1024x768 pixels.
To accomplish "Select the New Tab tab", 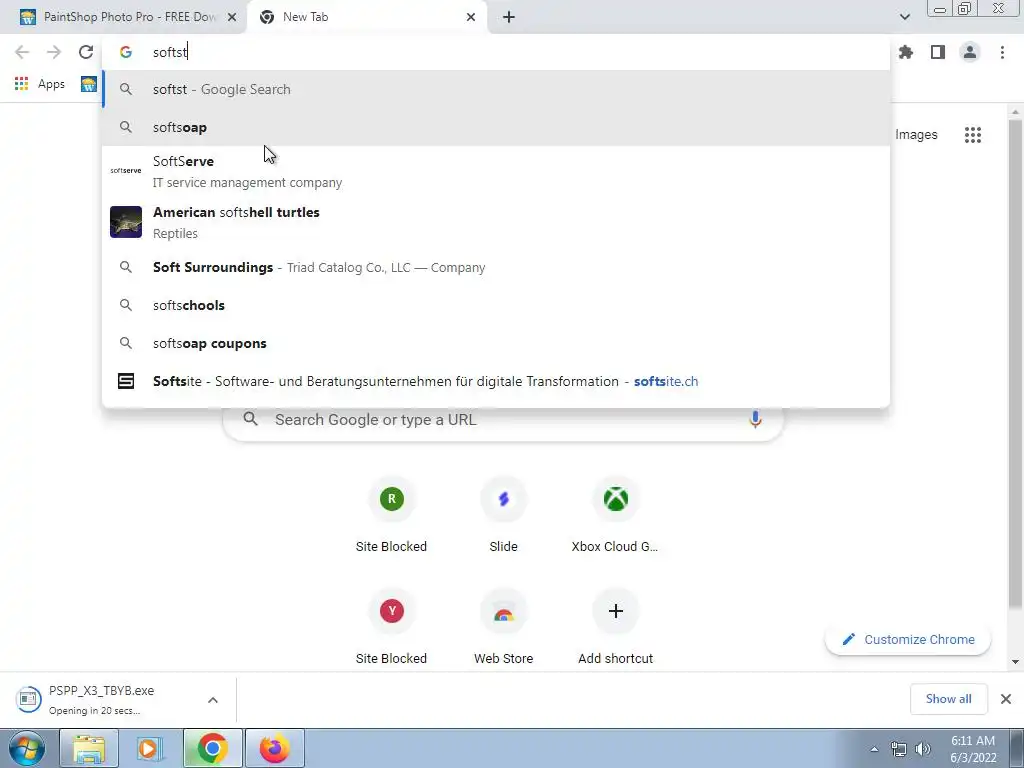I will pos(367,17).
